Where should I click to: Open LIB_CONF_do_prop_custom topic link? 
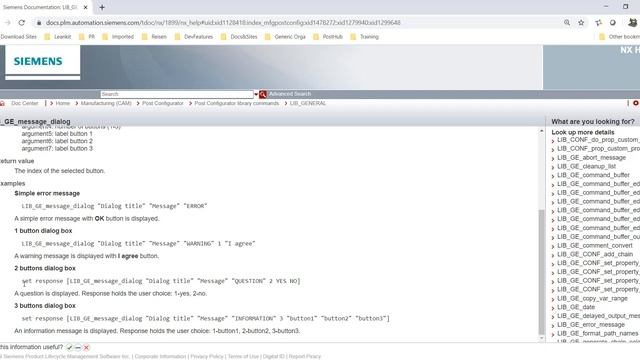pyautogui.click(x=598, y=140)
